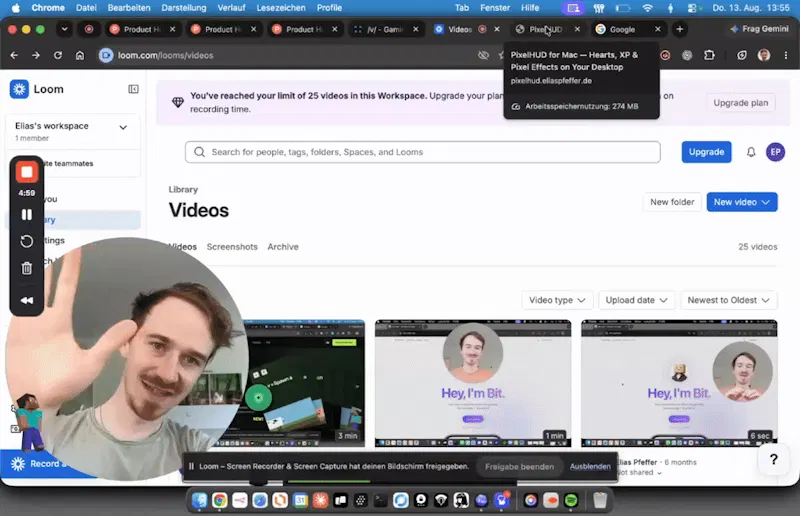Collapse the Loom sidebar panel icon
Screen dimensions: 800x516
click(x=133, y=89)
